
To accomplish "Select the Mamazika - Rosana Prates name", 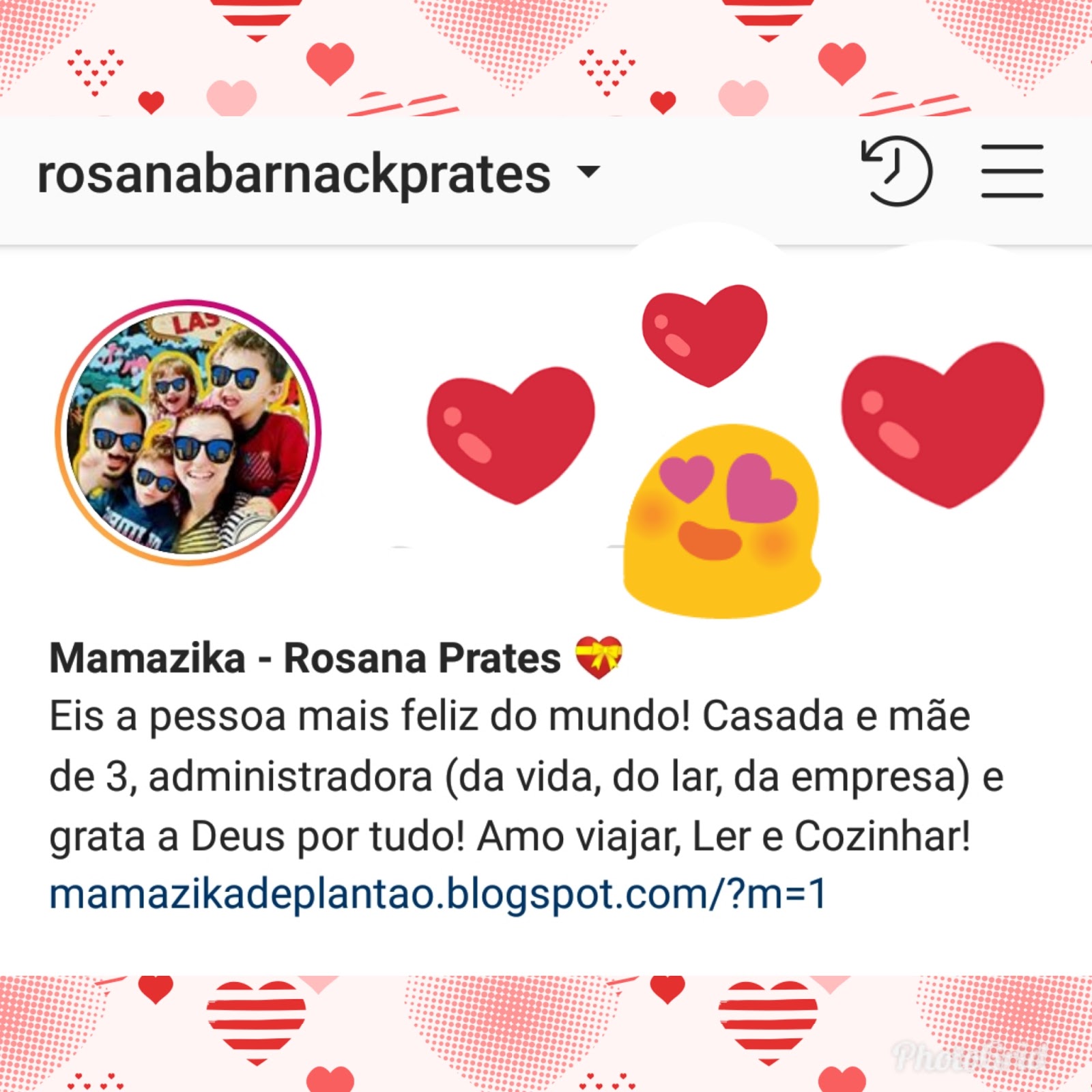I will [305, 658].
